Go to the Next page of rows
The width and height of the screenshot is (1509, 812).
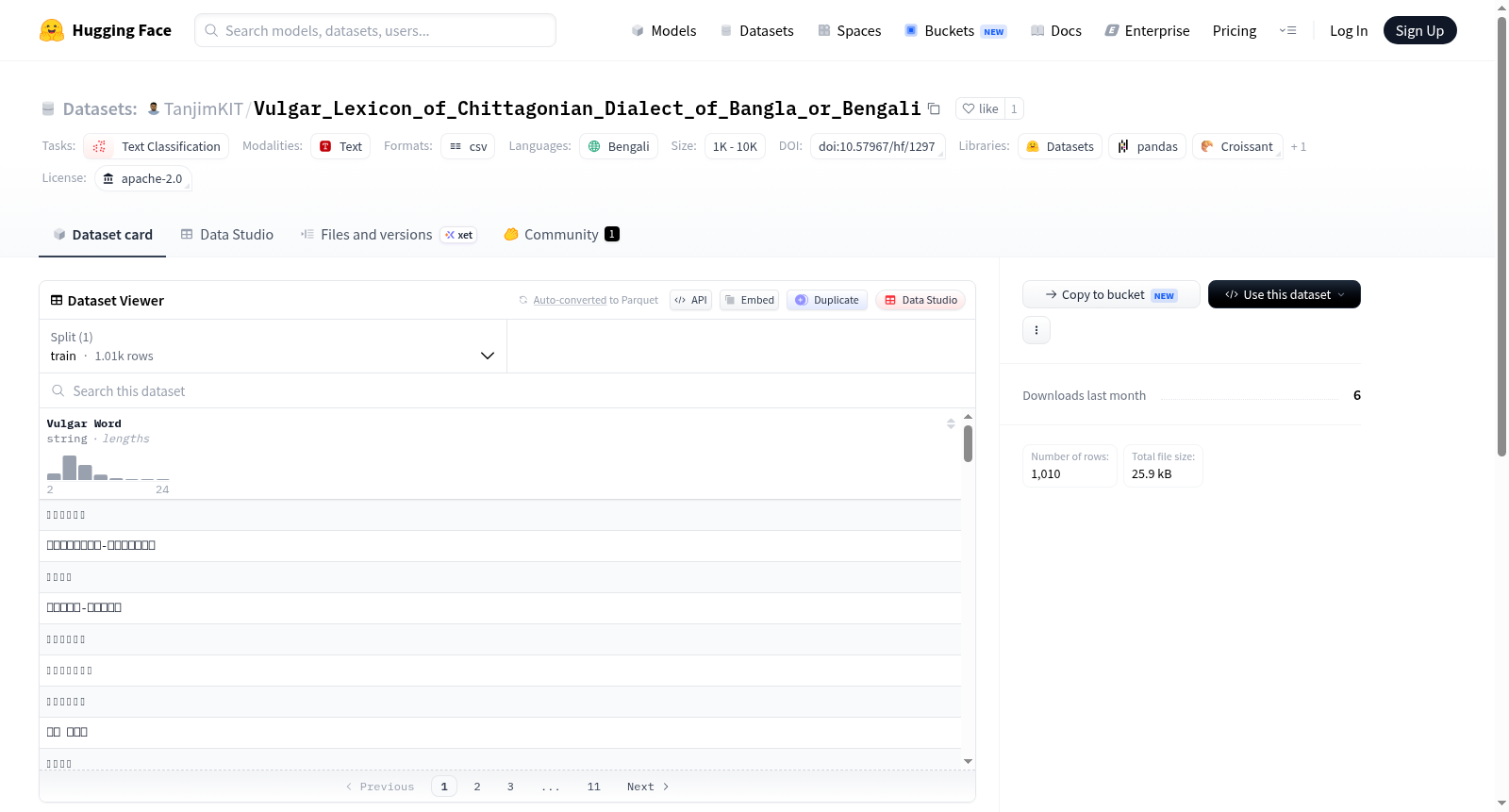(x=648, y=787)
